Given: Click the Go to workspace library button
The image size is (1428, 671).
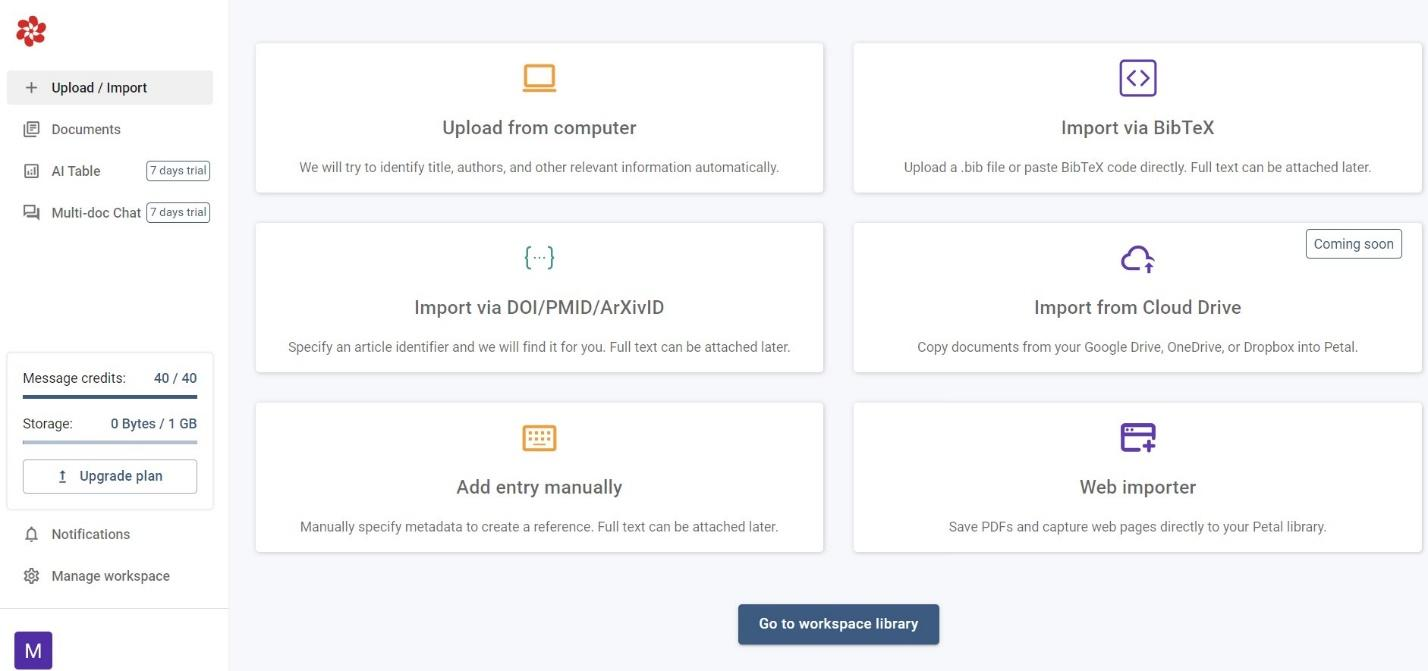Looking at the screenshot, I should (838, 623).
